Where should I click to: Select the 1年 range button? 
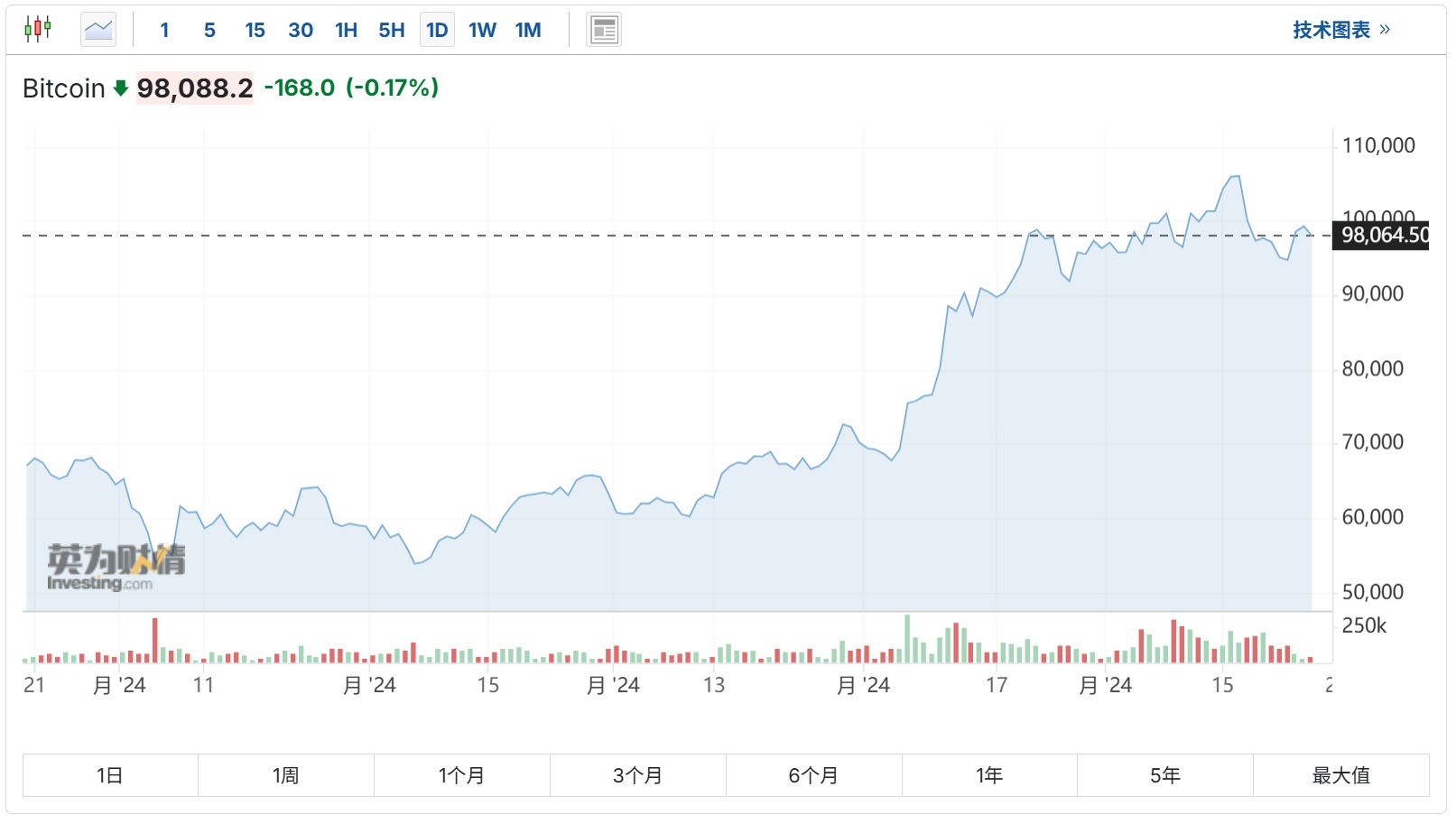tap(989, 775)
